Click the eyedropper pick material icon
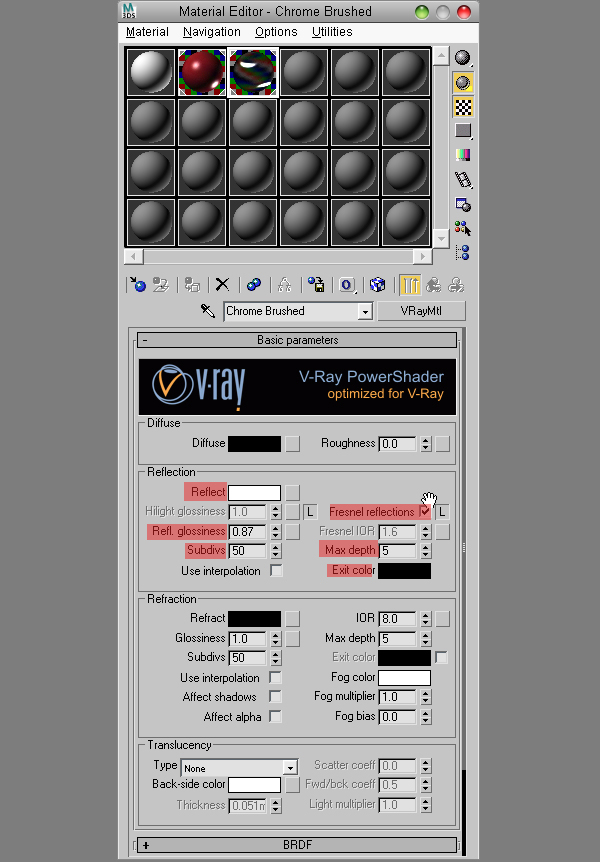The width and height of the screenshot is (600, 862). (x=207, y=311)
